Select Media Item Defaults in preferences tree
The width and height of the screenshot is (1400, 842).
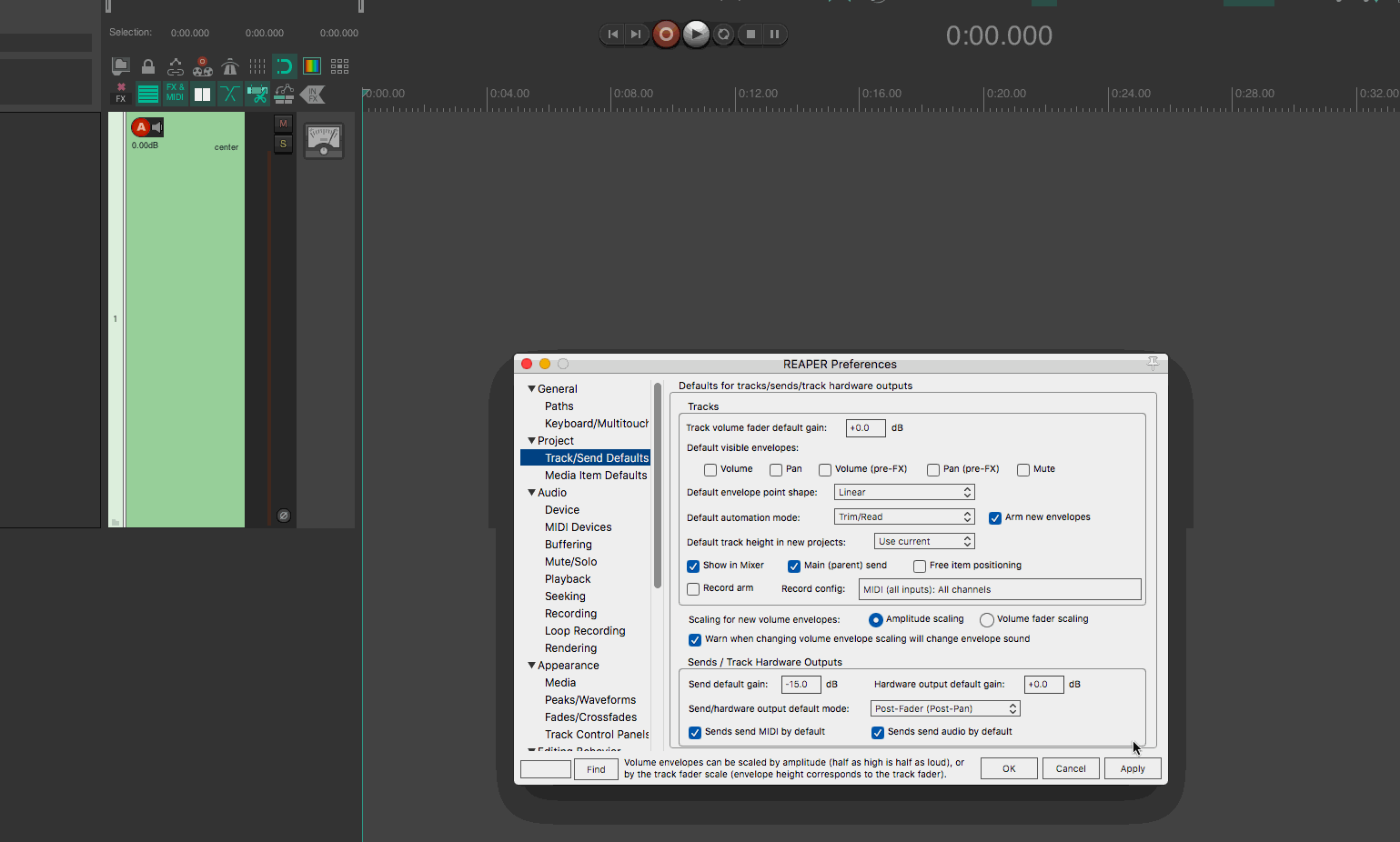point(596,476)
